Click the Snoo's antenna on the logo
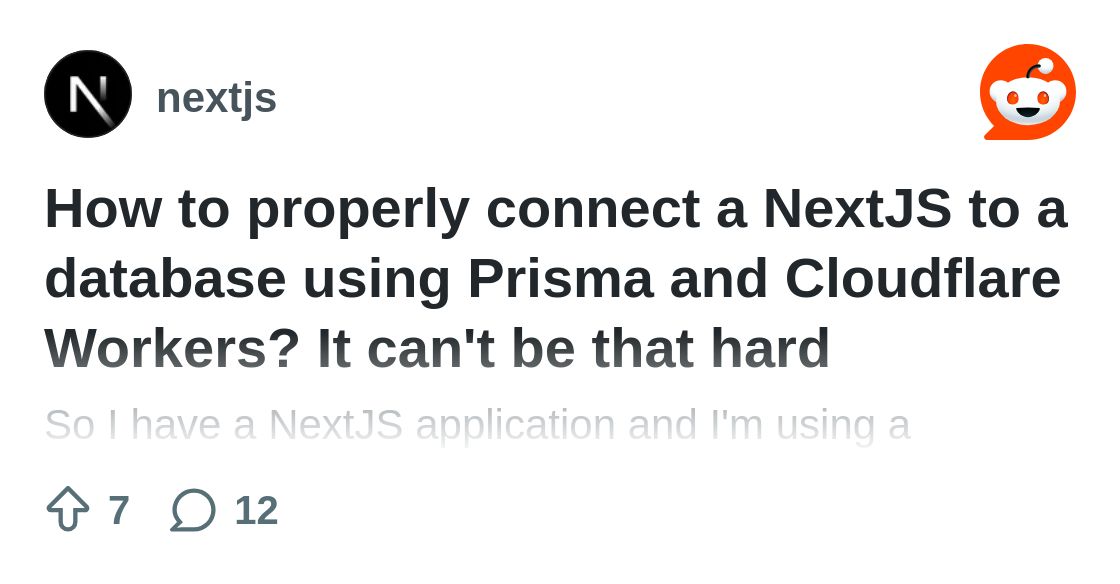This screenshot has width=1120, height=584. (1044, 63)
